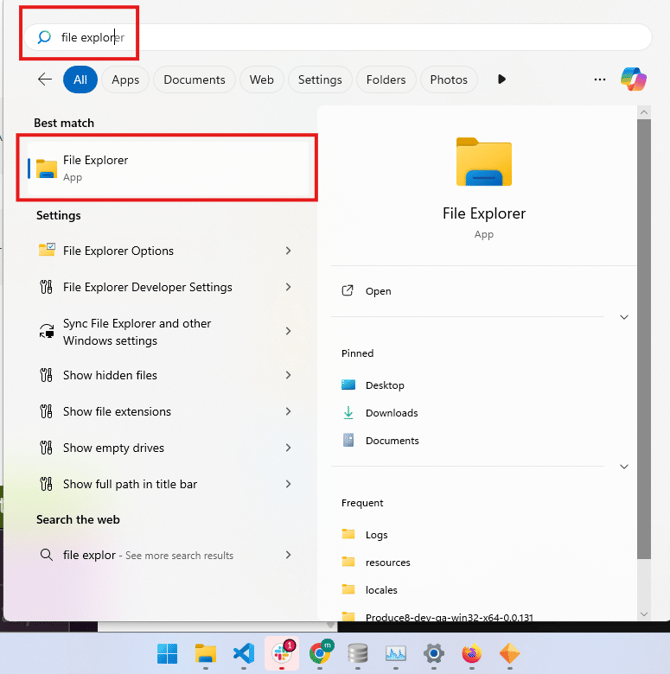Collapse the Open actions section chevron
Image resolution: width=670 pixels, height=674 pixels.
point(624,317)
